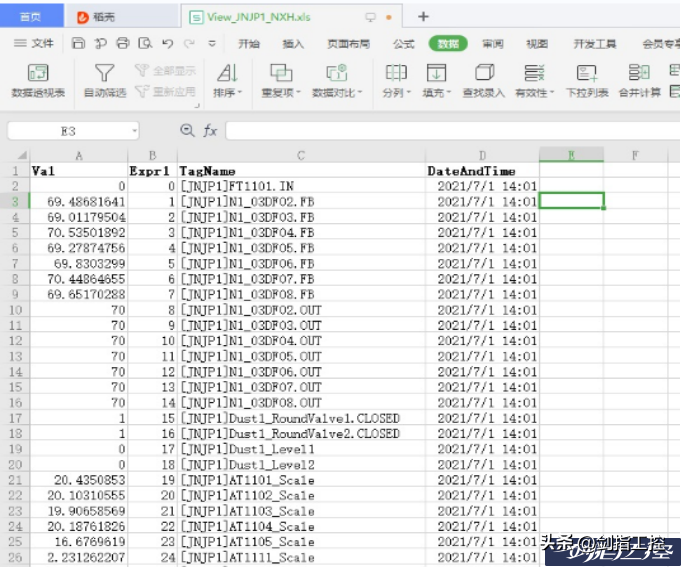681x567 pixels.
Task: Click the Undo arrow icon
Action: (x=166, y=44)
